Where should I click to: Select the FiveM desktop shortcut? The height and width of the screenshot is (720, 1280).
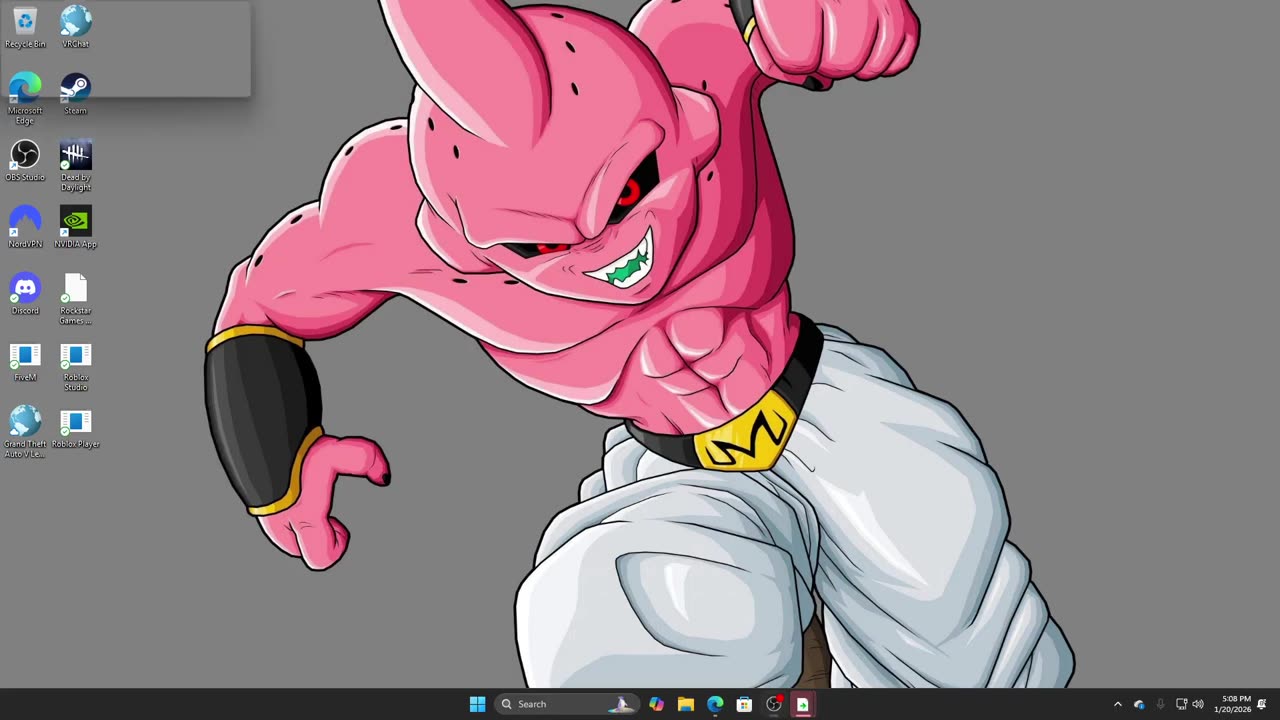(25, 361)
